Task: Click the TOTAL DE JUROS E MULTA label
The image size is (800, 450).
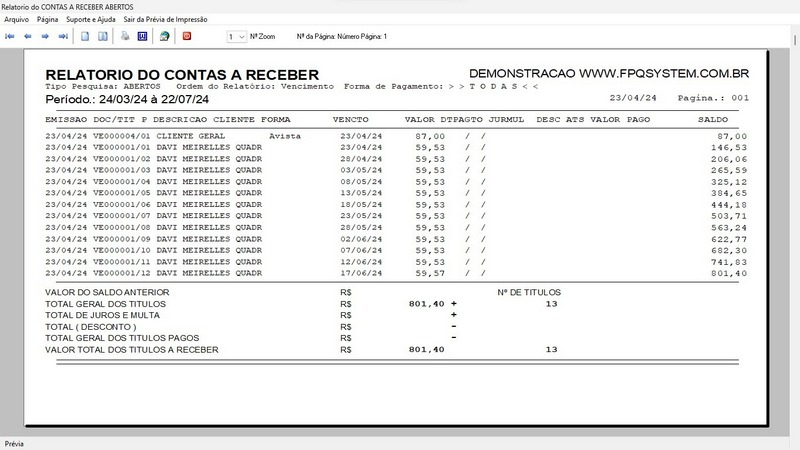Action: 103,315
